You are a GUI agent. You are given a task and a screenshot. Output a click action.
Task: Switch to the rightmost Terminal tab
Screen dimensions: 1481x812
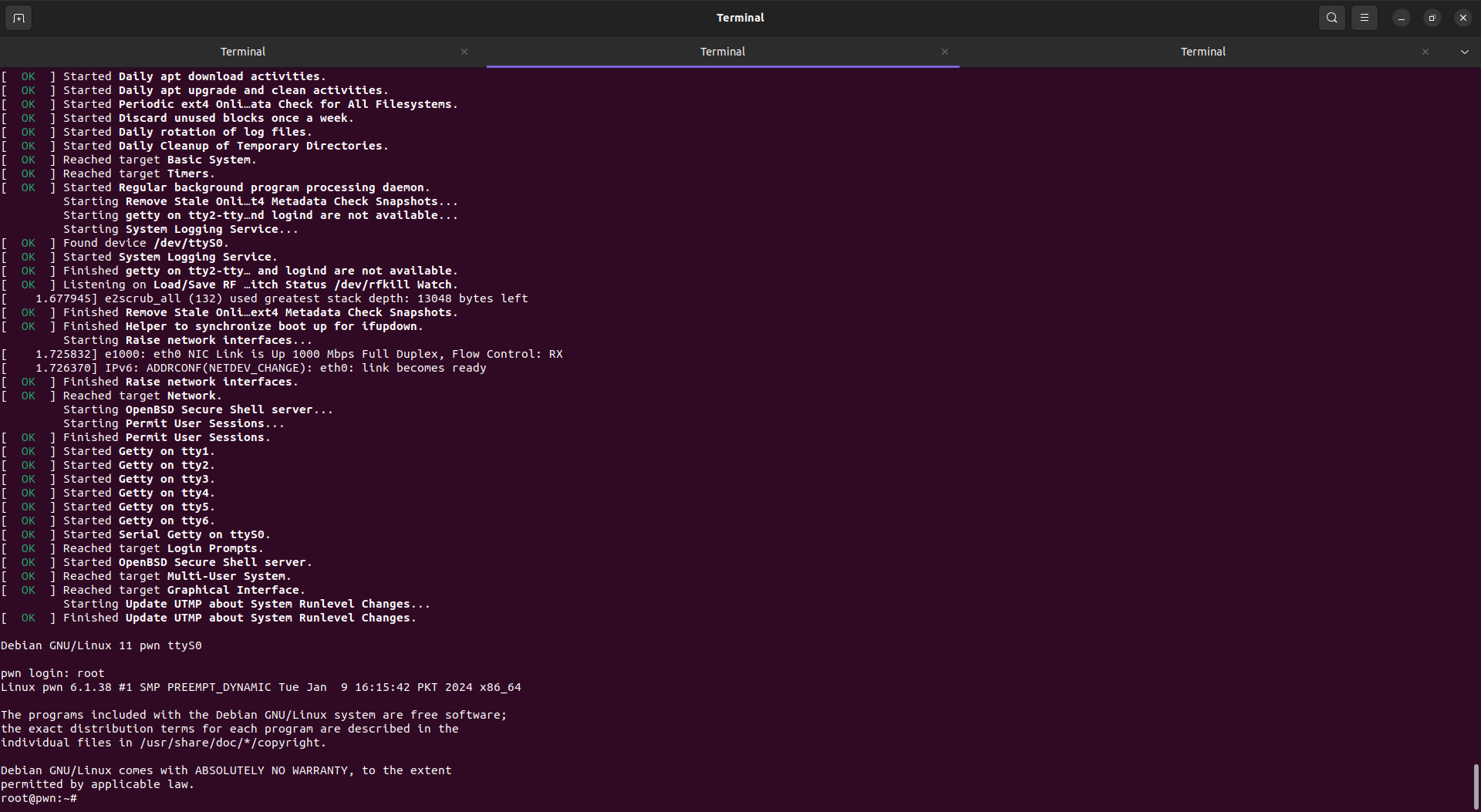pos(1203,52)
